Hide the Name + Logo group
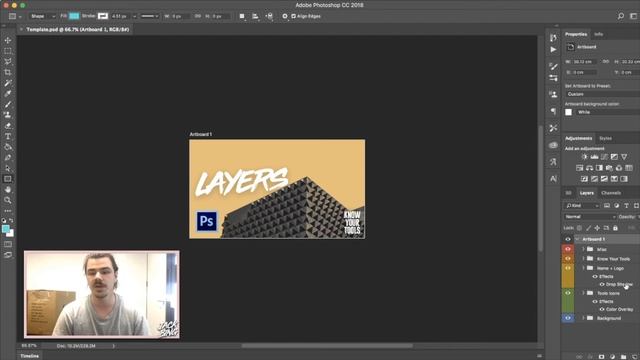The image size is (640, 360). point(568,268)
